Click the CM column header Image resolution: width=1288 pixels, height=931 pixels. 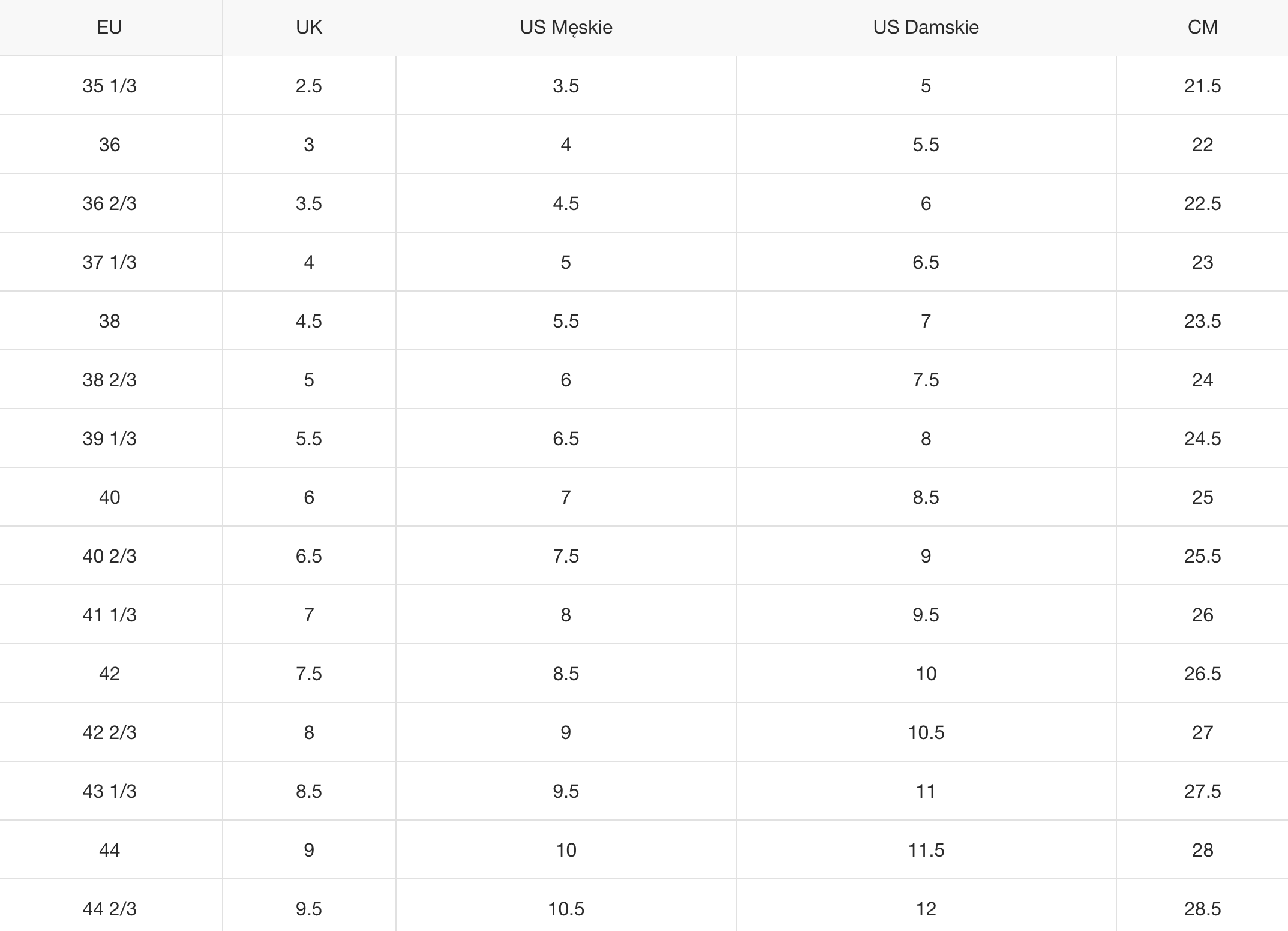click(1202, 27)
